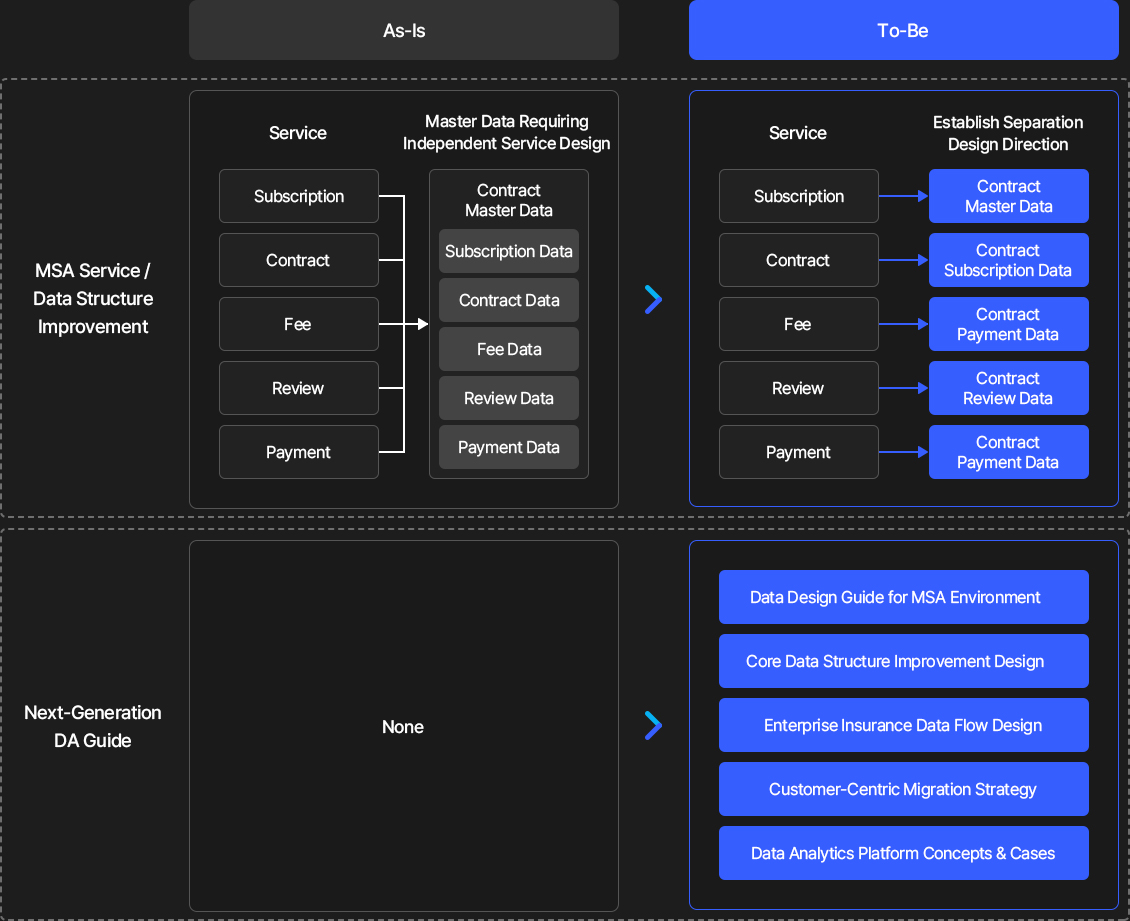The height and width of the screenshot is (921, 1130).
Task: Click the blue Contract Master Data box
Action: 1009,196
